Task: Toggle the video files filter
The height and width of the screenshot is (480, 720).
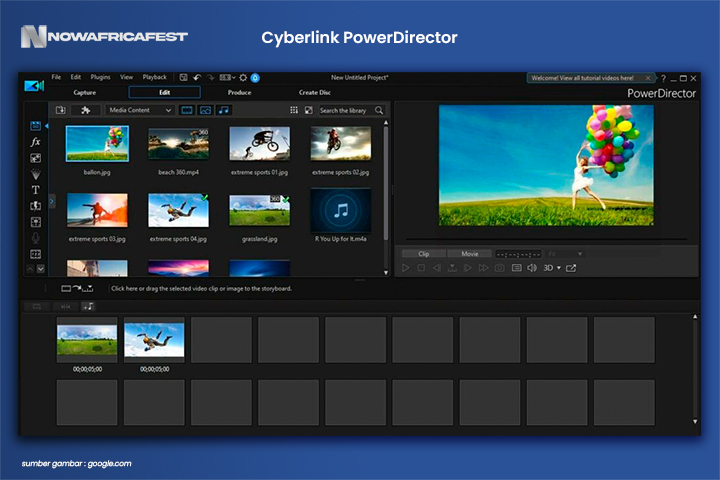Action: pyautogui.click(x=186, y=110)
